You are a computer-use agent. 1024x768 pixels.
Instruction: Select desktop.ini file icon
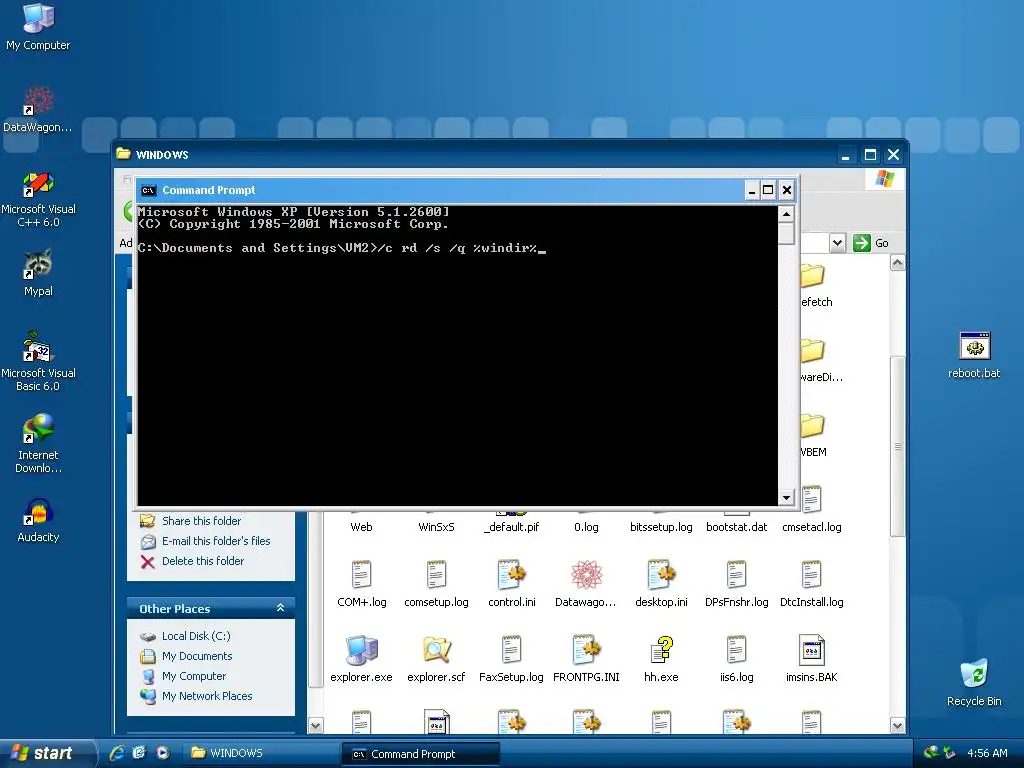pos(662,575)
